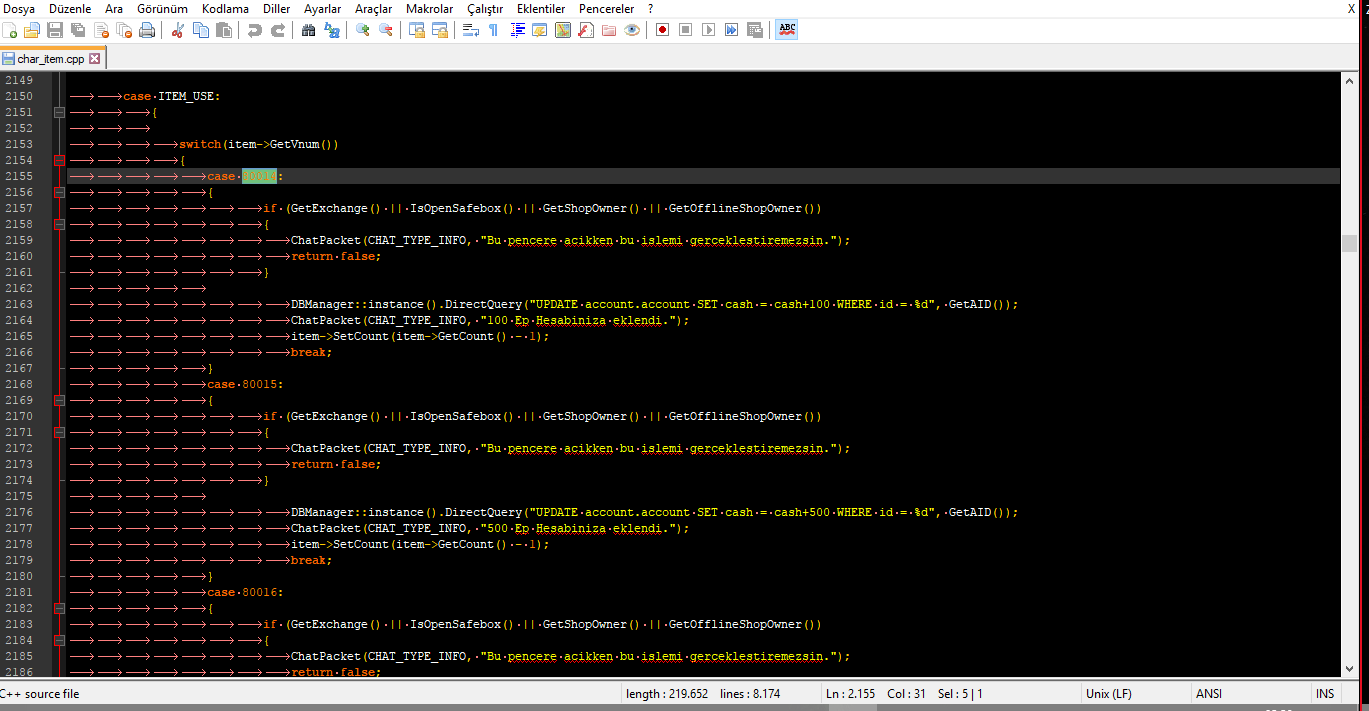
Task: Click the Paste clipboard icon
Action: pos(223,30)
